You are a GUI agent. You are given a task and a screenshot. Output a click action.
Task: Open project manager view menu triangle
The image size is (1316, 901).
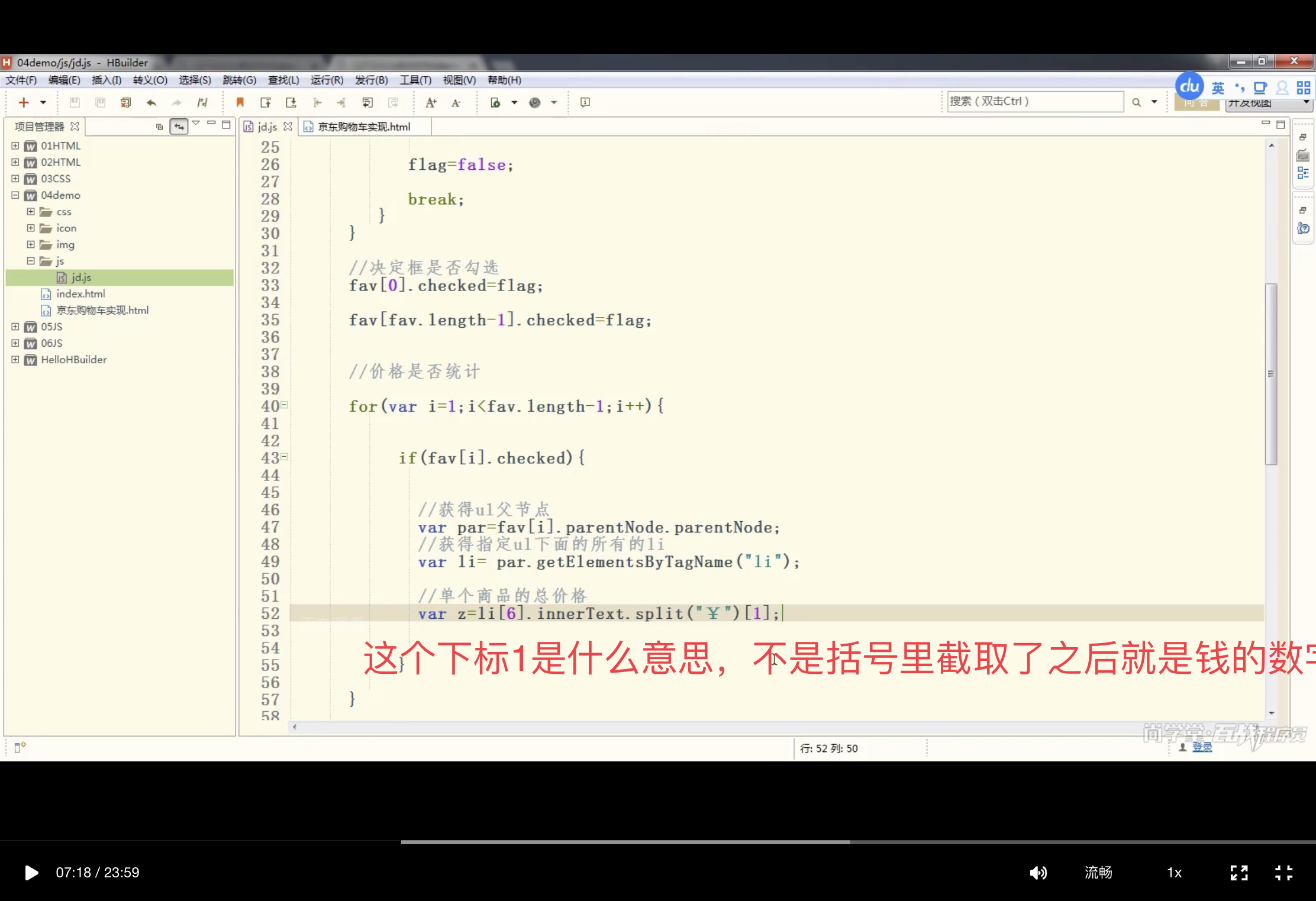tap(195, 124)
